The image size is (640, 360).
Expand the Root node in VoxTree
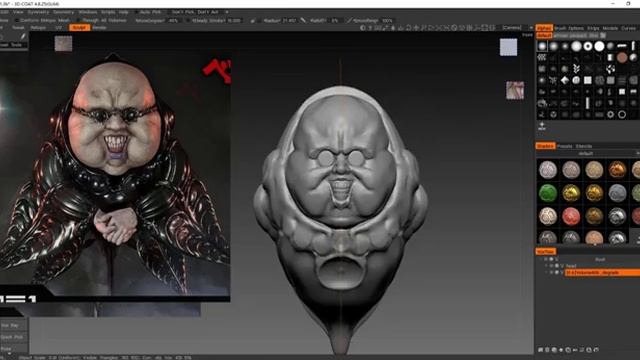(541, 259)
